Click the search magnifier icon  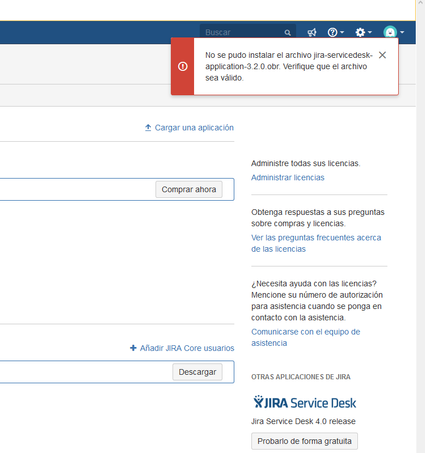[x=287, y=33]
